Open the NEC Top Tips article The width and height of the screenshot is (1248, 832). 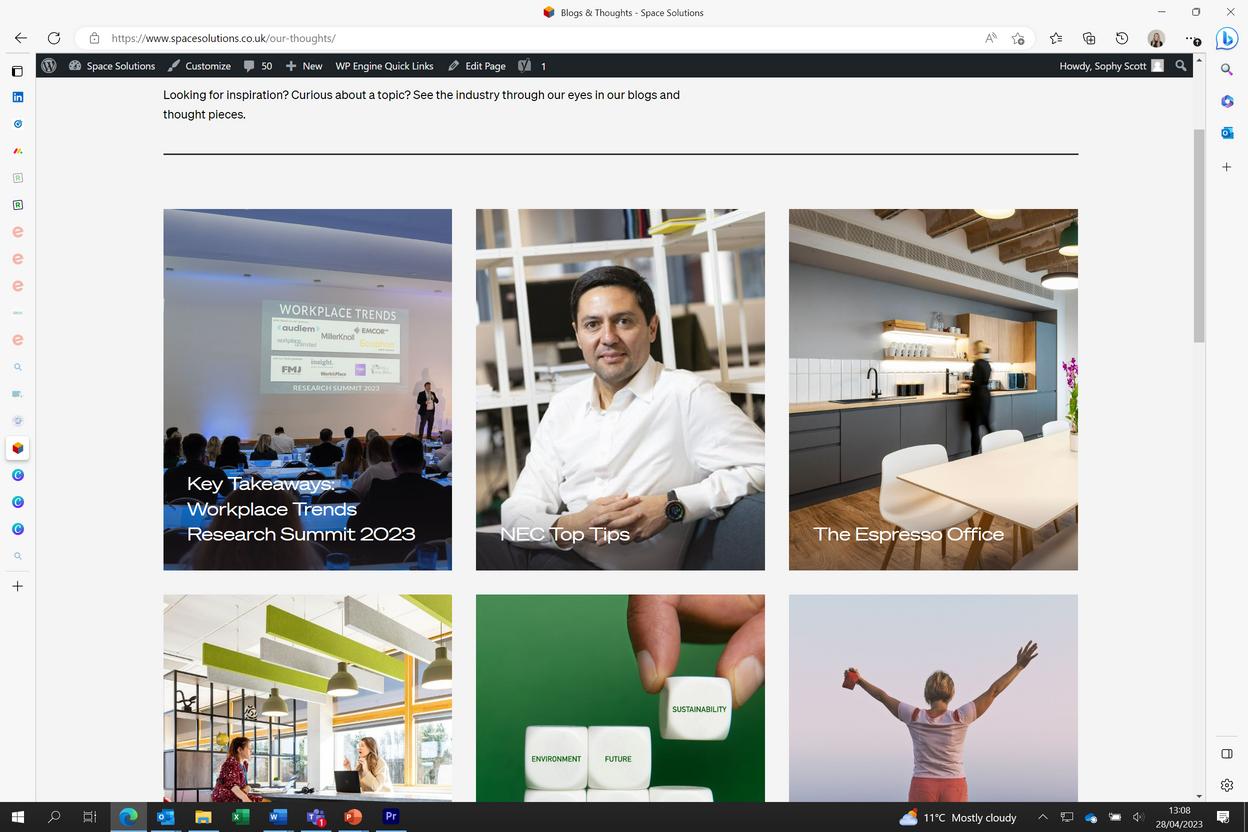(620, 389)
